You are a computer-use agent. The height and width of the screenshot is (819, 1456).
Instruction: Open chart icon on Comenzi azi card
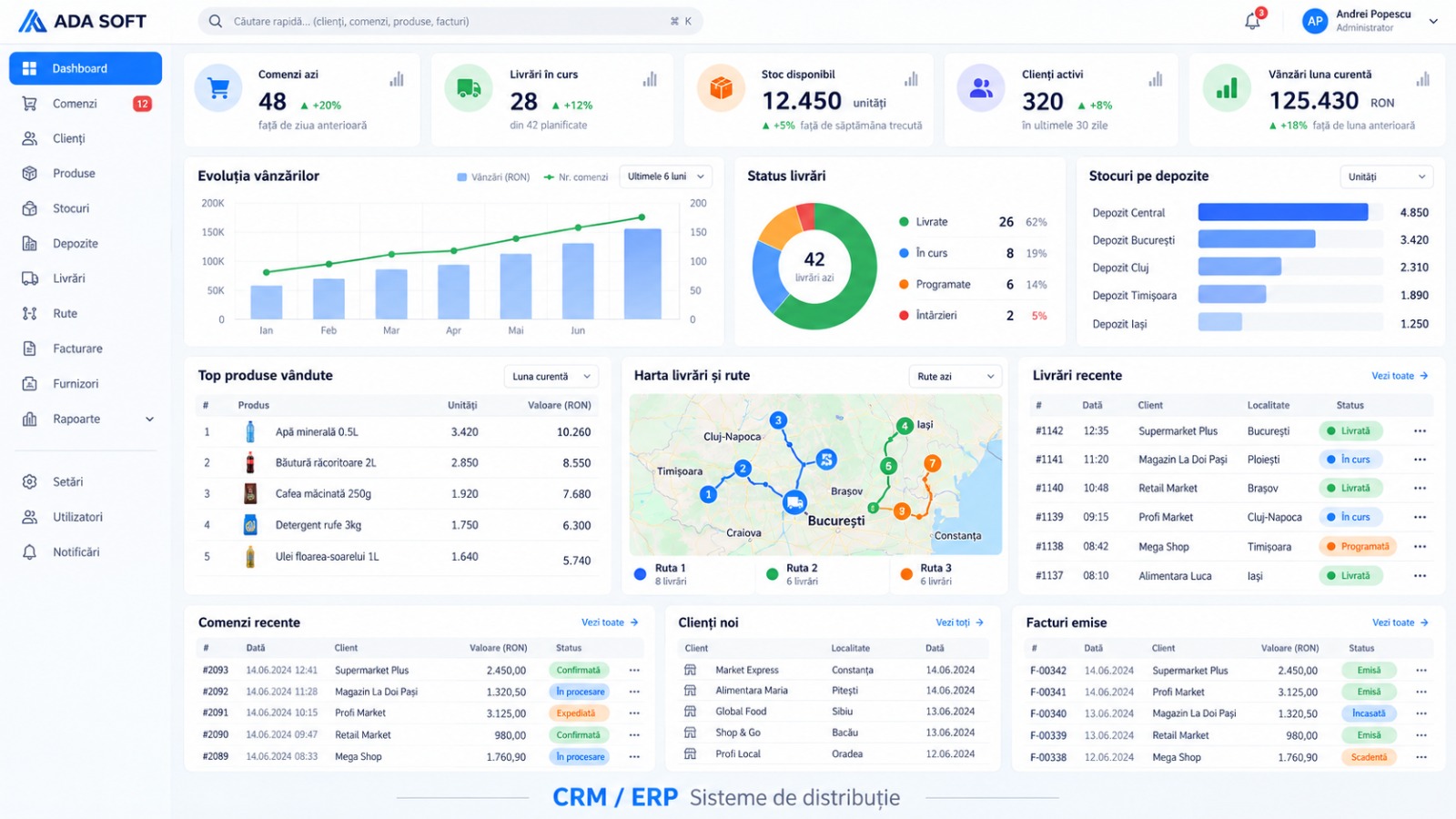tap(397, 79)
